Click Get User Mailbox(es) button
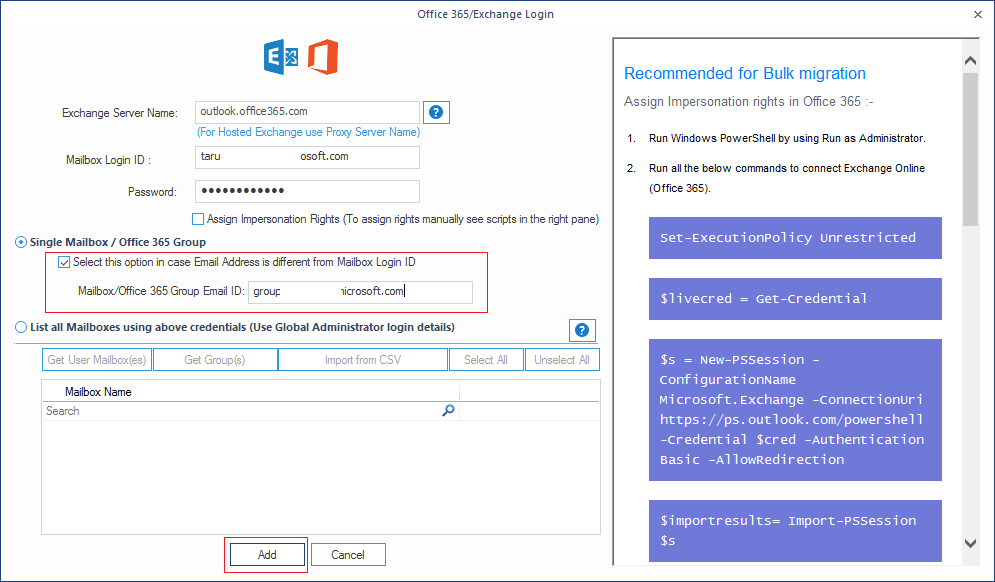 point(97,360)
